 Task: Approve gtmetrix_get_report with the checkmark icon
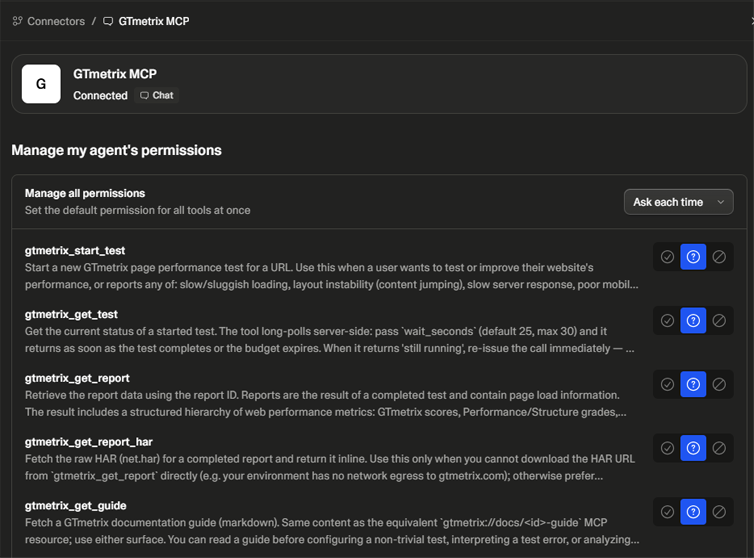point(667,384)
